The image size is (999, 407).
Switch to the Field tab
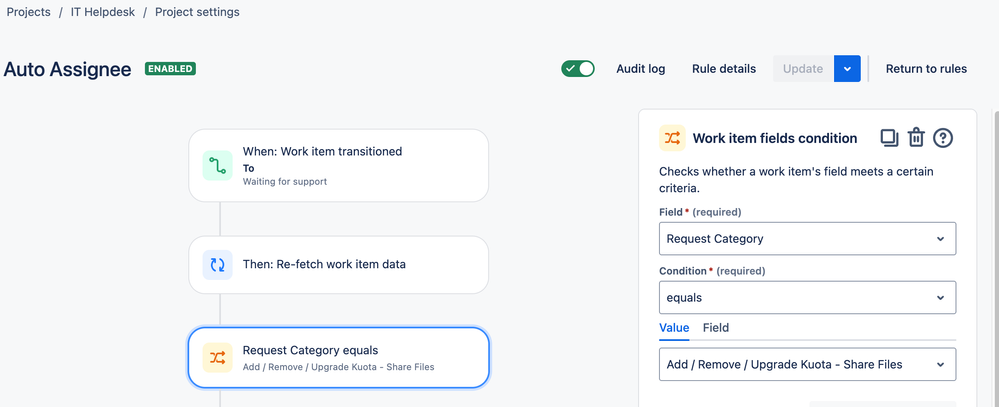click(x=715, y=328)
